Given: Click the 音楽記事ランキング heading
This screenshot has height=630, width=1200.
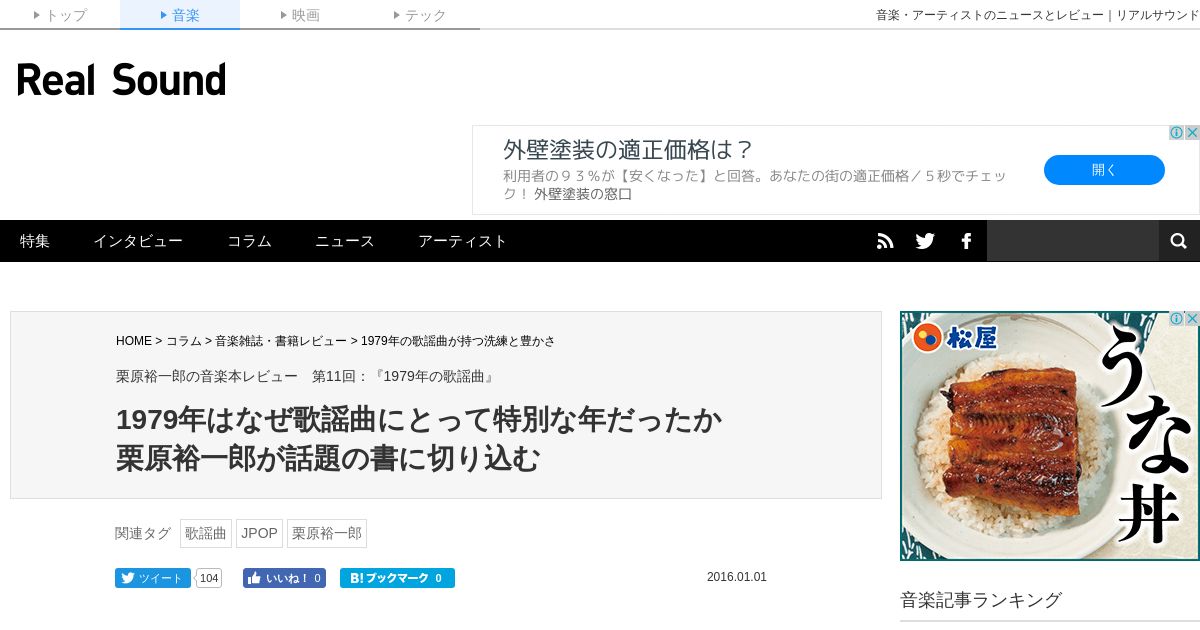Looking at the screenshot, I should coord(981,600).
